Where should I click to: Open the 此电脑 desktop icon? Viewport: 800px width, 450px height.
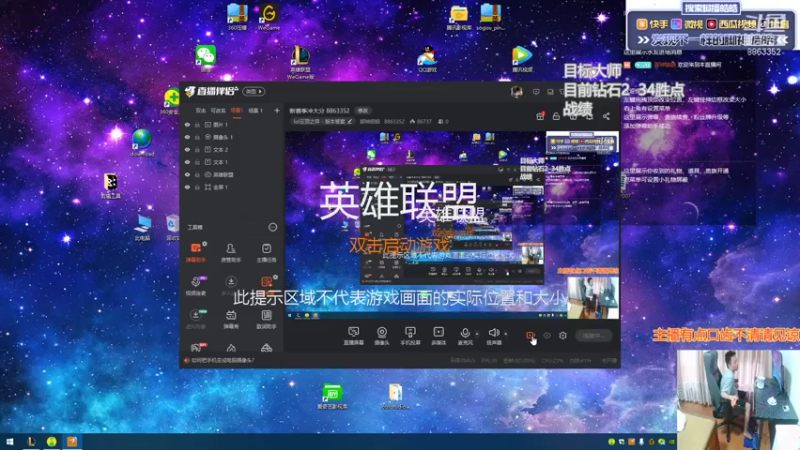coord(142,228)
